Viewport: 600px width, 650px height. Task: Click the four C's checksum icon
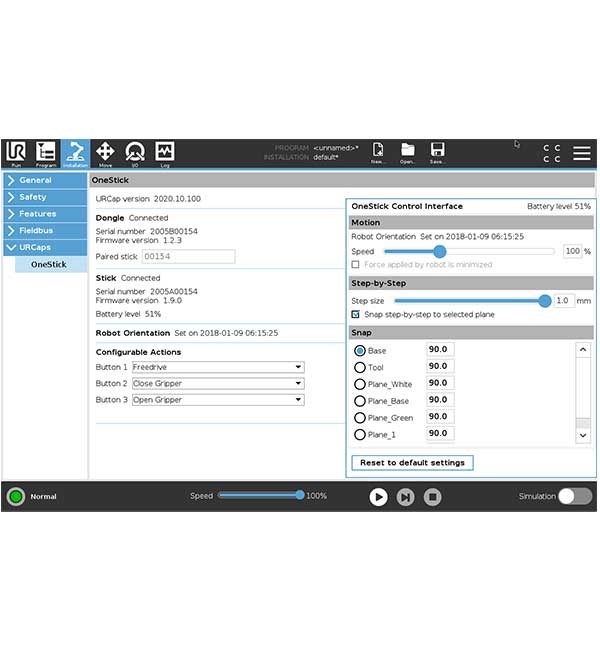click(x=552, y=153)
